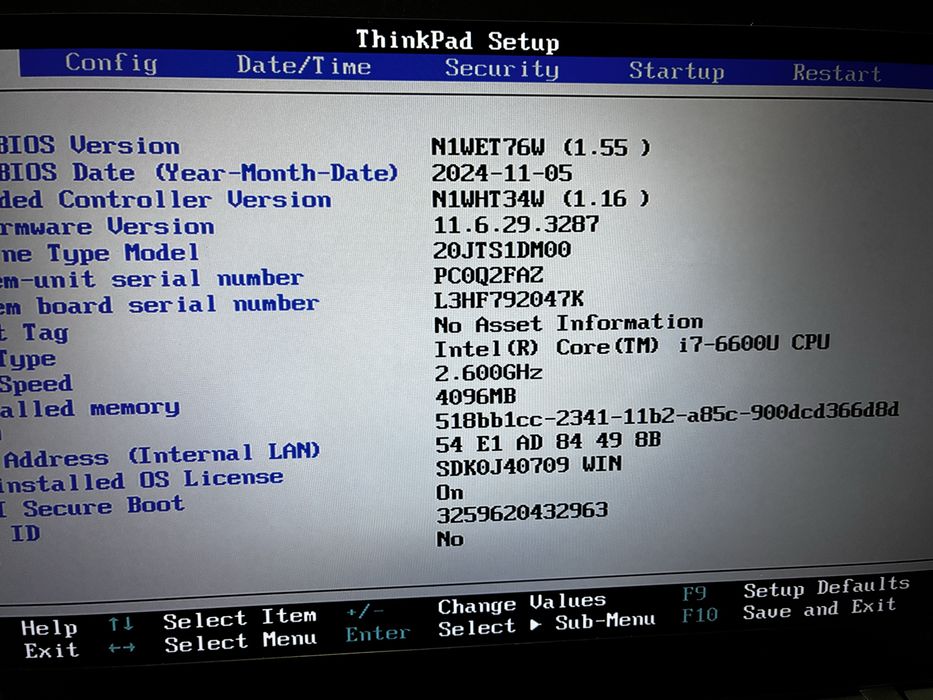
Task: Click the Select Item hint
Action: pyautogui.click(x=240, y=618)
